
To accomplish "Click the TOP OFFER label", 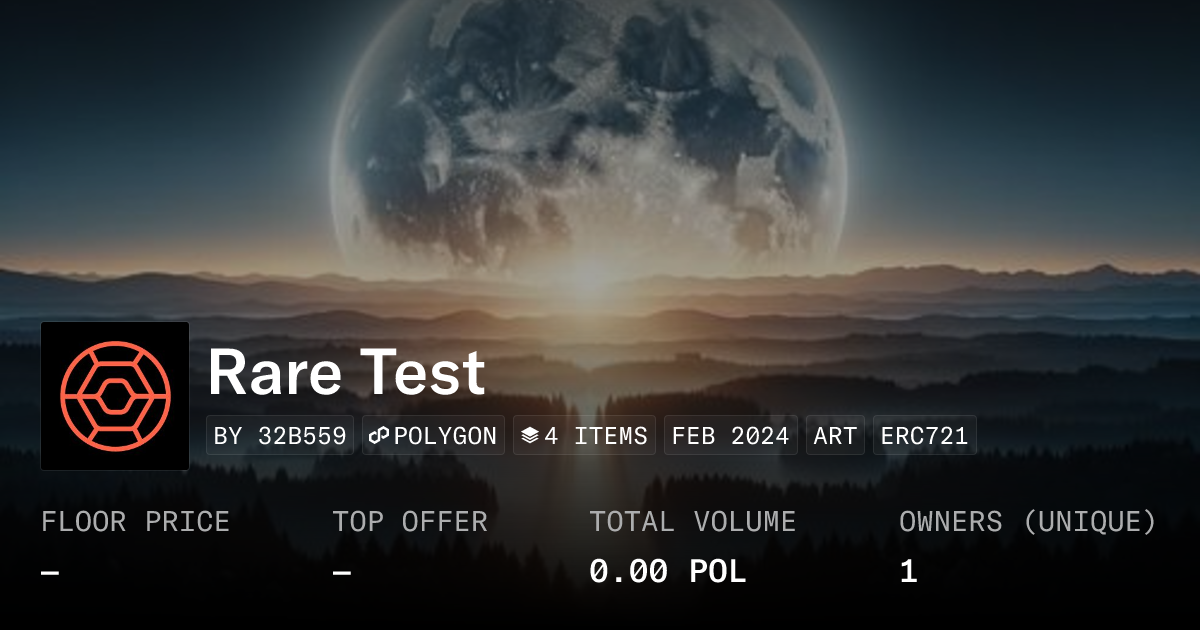I will 410,522.
